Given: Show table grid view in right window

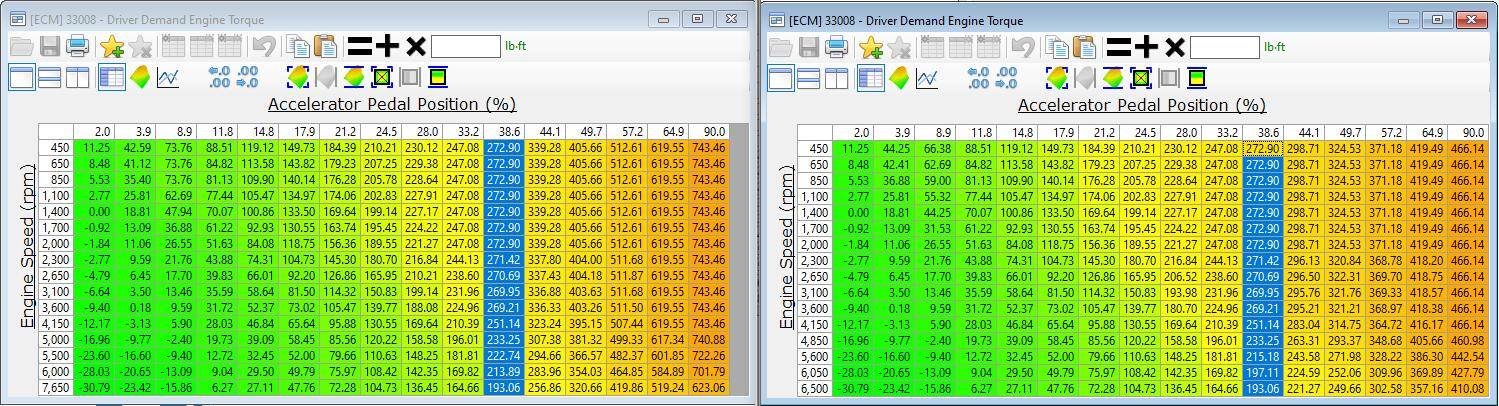Looking at the screenshot, I should pyautogui.click(x=871, y=78).
